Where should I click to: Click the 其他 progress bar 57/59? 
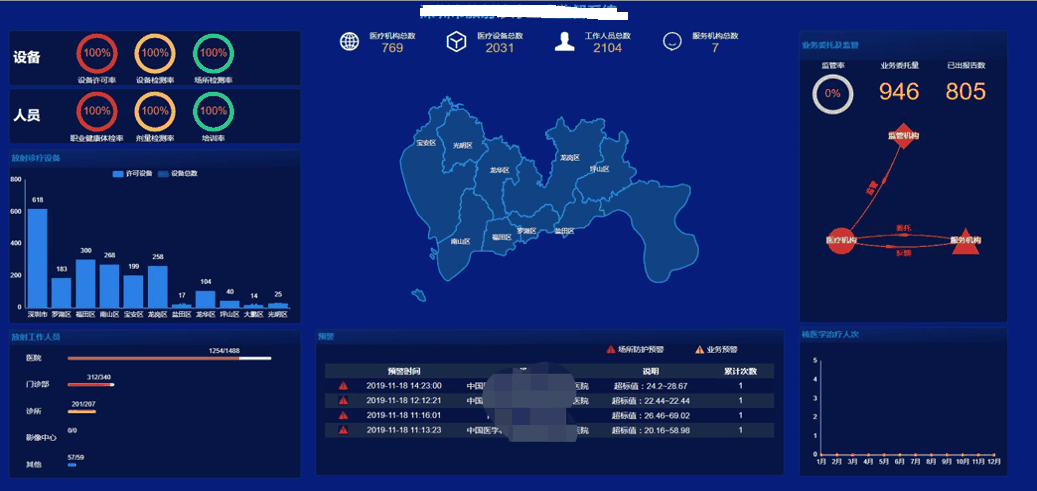coord(71,465)
